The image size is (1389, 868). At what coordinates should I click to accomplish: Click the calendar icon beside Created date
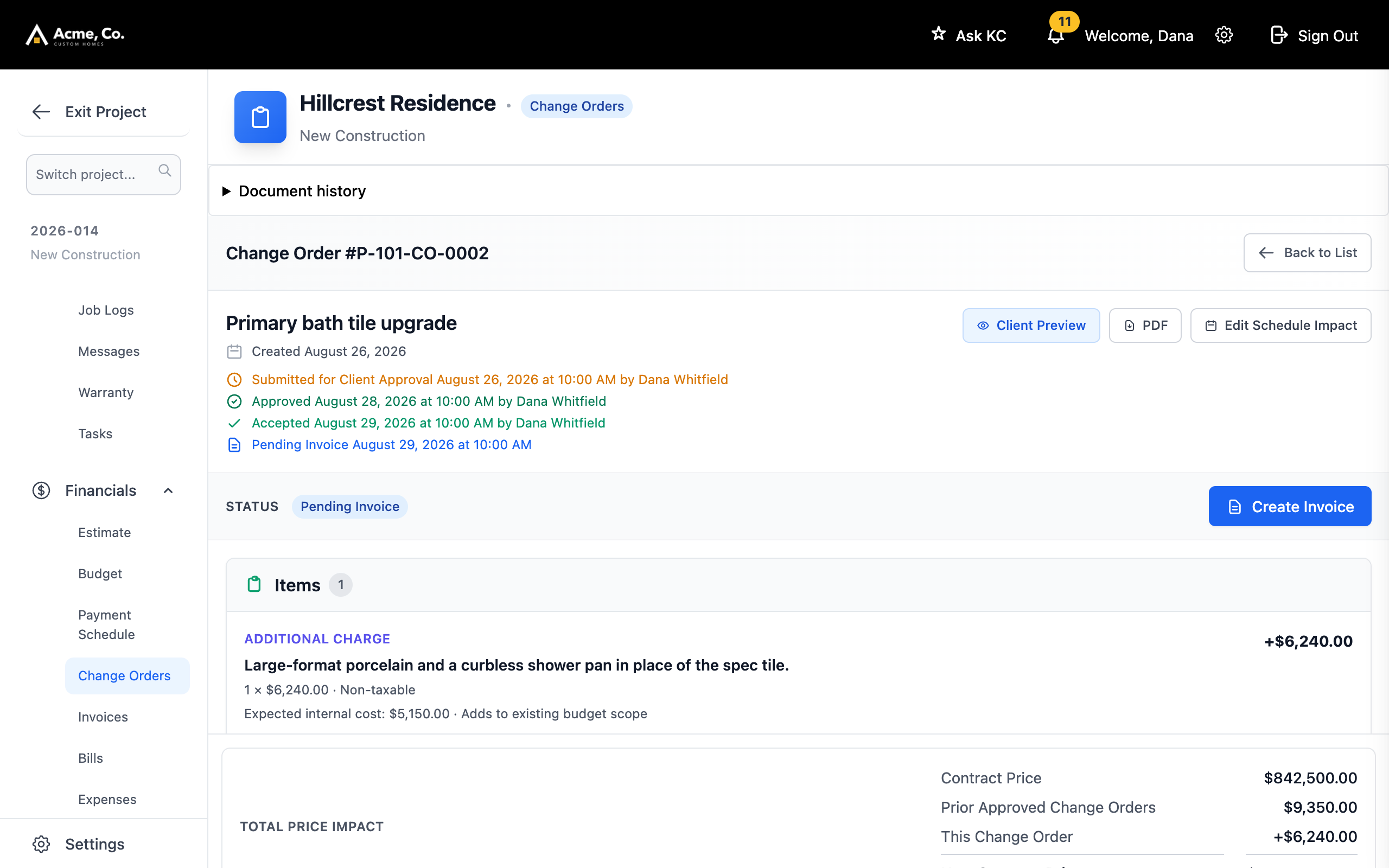[x=234, y=352]
